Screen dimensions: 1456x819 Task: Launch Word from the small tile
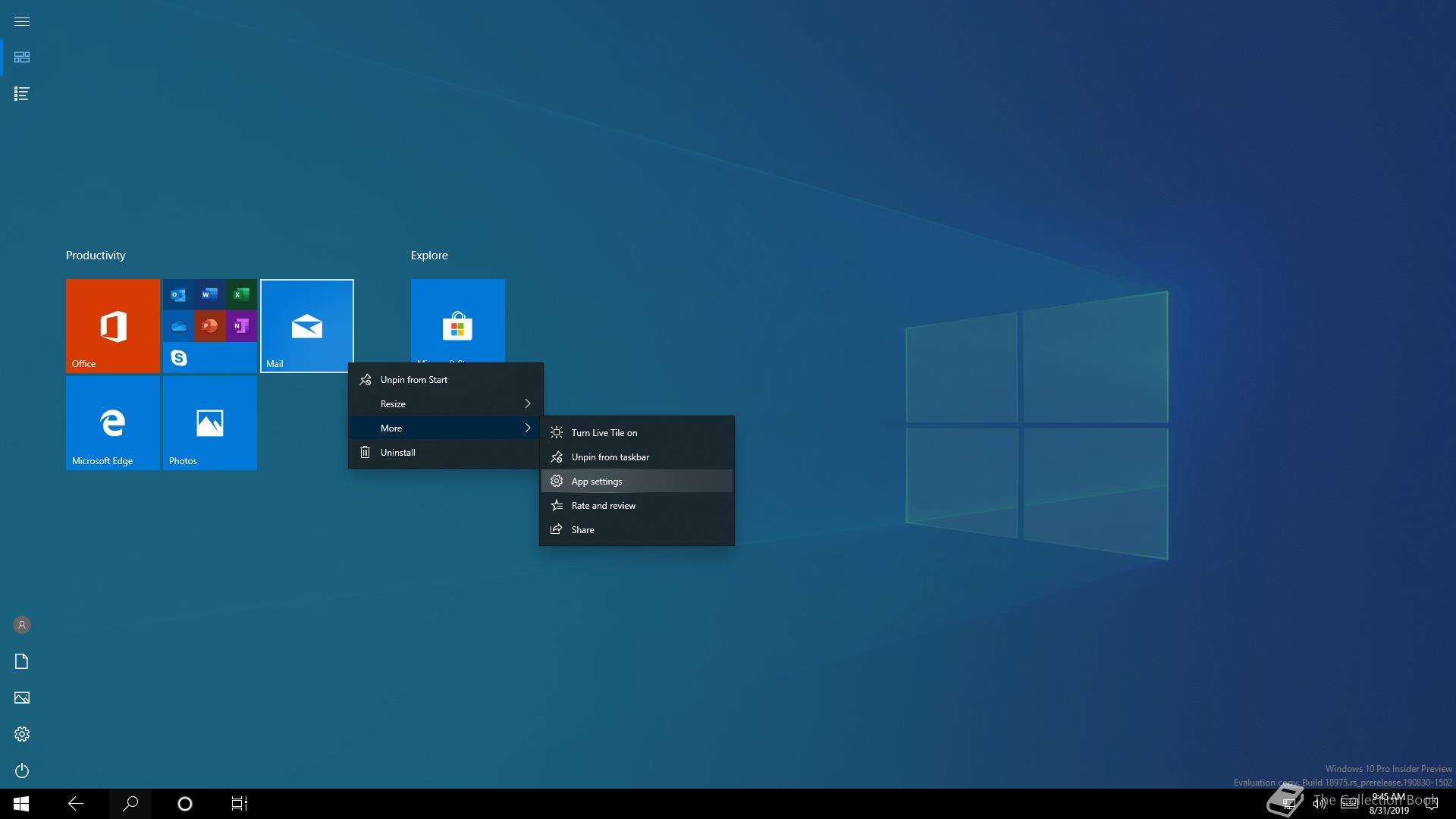(x=210, y=294)
